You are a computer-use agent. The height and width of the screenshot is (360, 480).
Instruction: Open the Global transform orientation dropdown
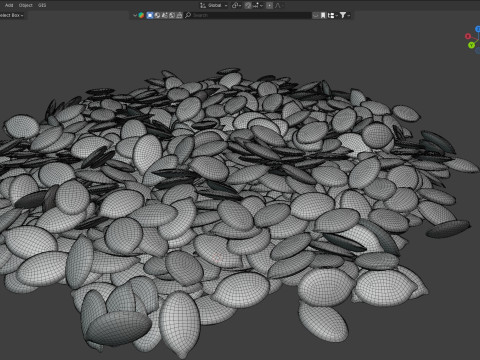[214, 5]
